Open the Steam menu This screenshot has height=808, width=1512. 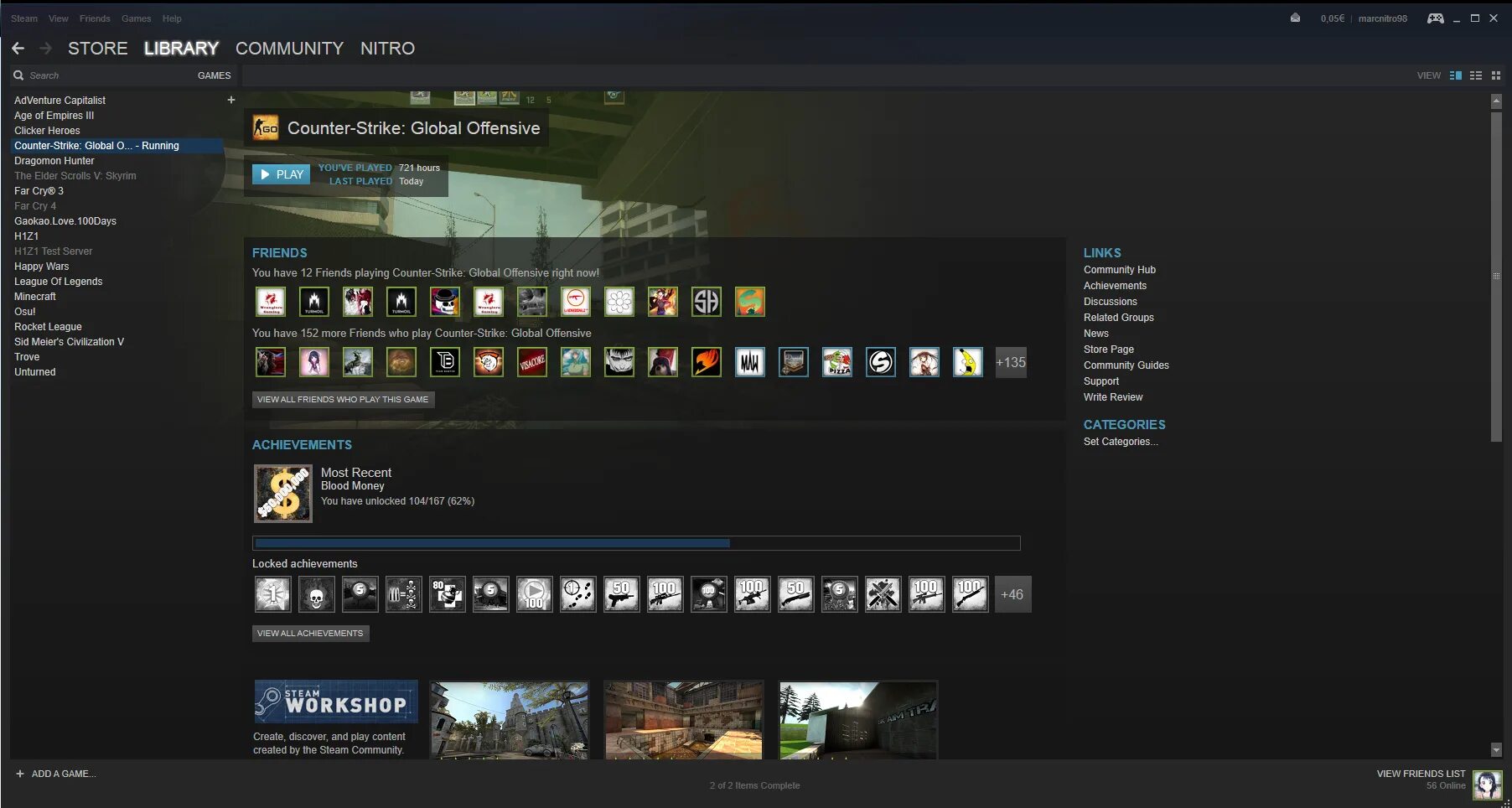point(24,18)
